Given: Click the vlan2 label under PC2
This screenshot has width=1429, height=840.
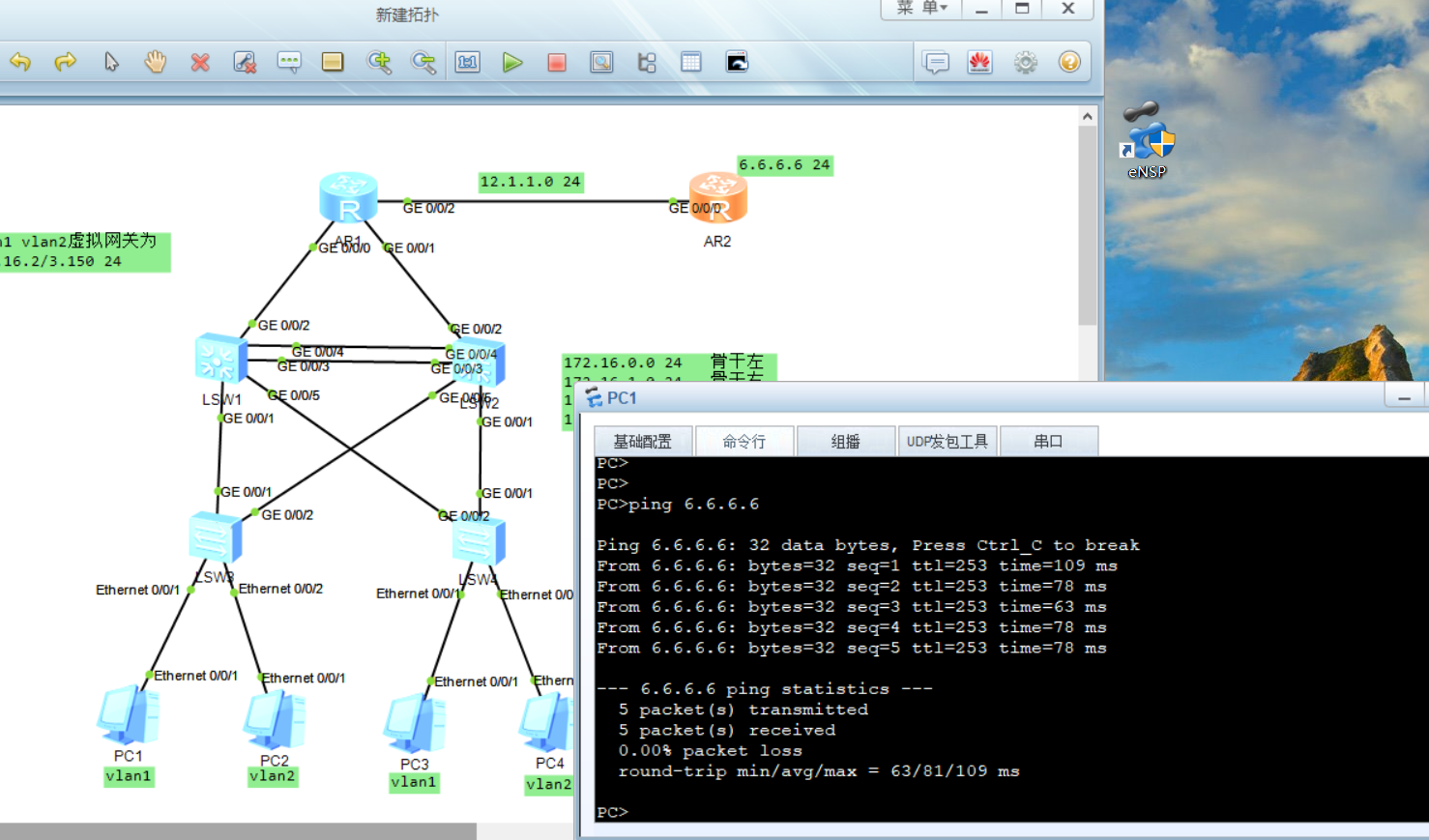Looking at the screenshot, I should pos(273,776).
